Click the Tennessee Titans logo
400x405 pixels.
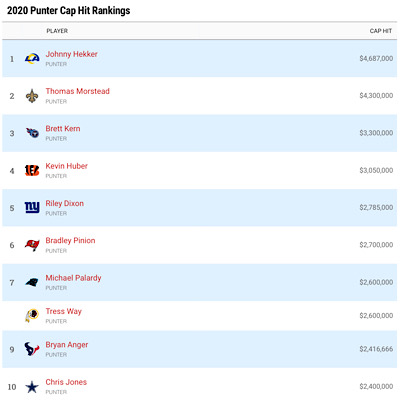point(32,133)
